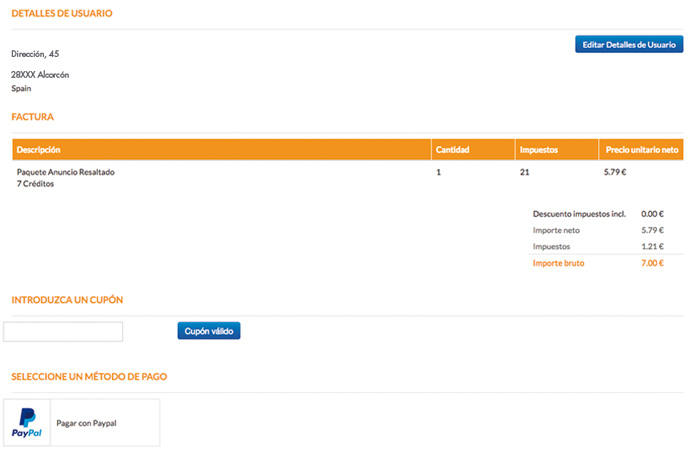Click the 'Seleccione un método de pago' heading
Viewport: 700px width, 449px height.
click(x=88, y=377)
